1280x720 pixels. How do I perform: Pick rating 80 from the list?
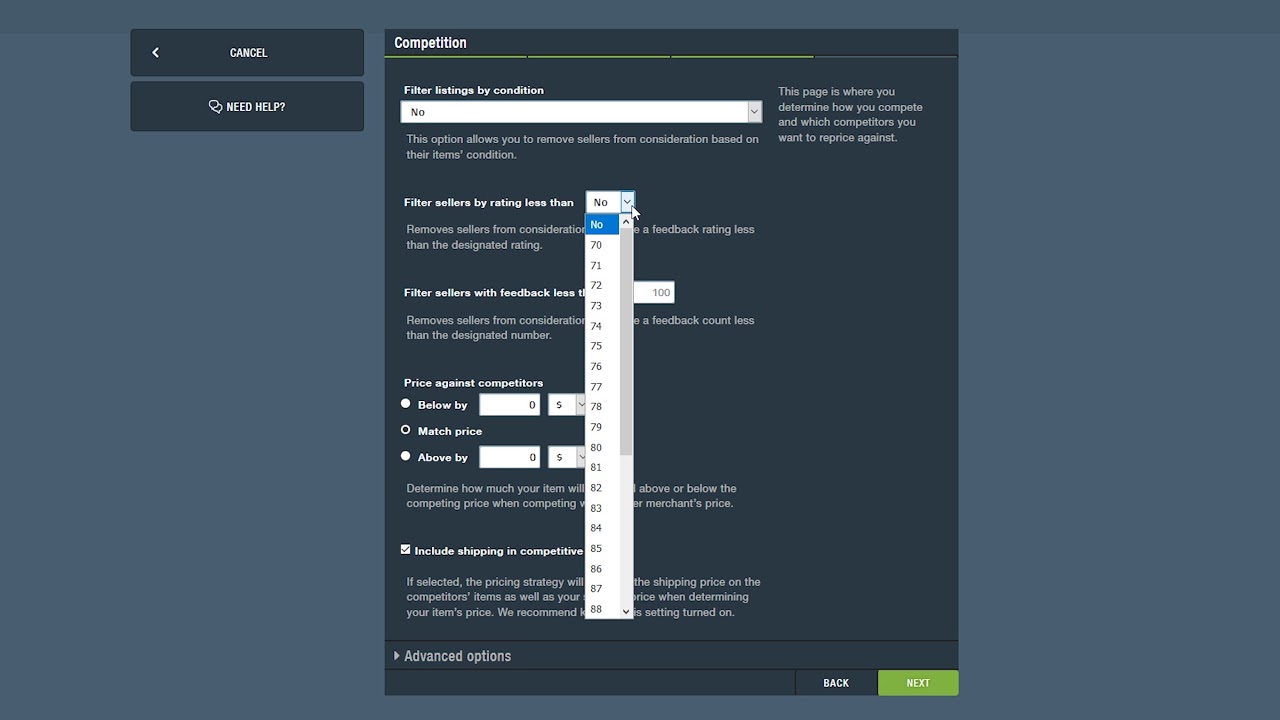[603, 447]
